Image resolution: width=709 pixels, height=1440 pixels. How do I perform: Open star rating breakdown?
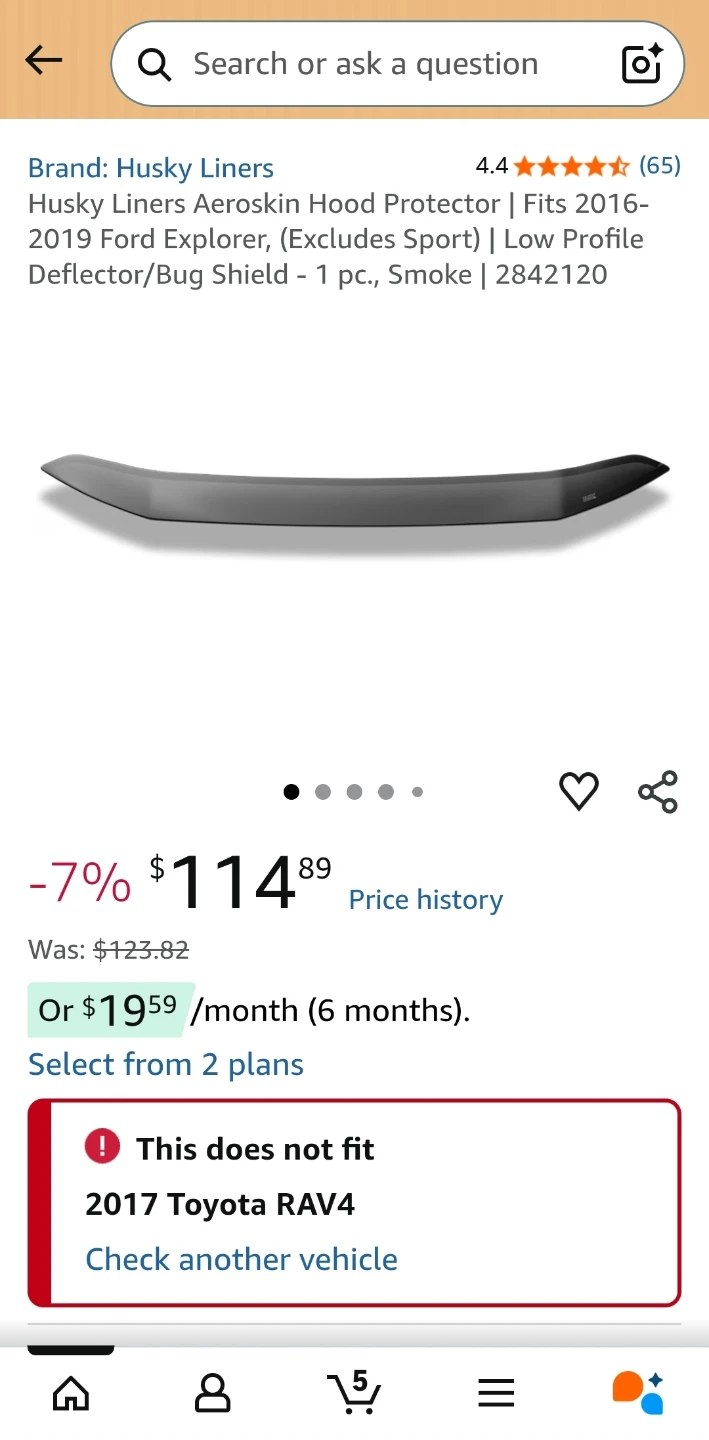click(x=572, y=166)
